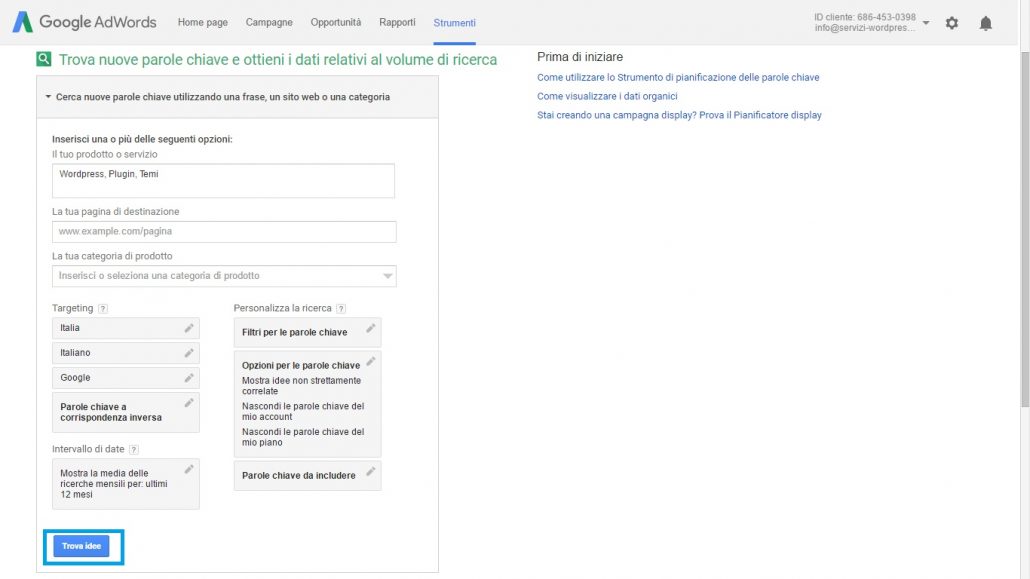Click Mostra idee non strettamente correlate
This screenshot has height=579, width=1030.
pos(302,386)
